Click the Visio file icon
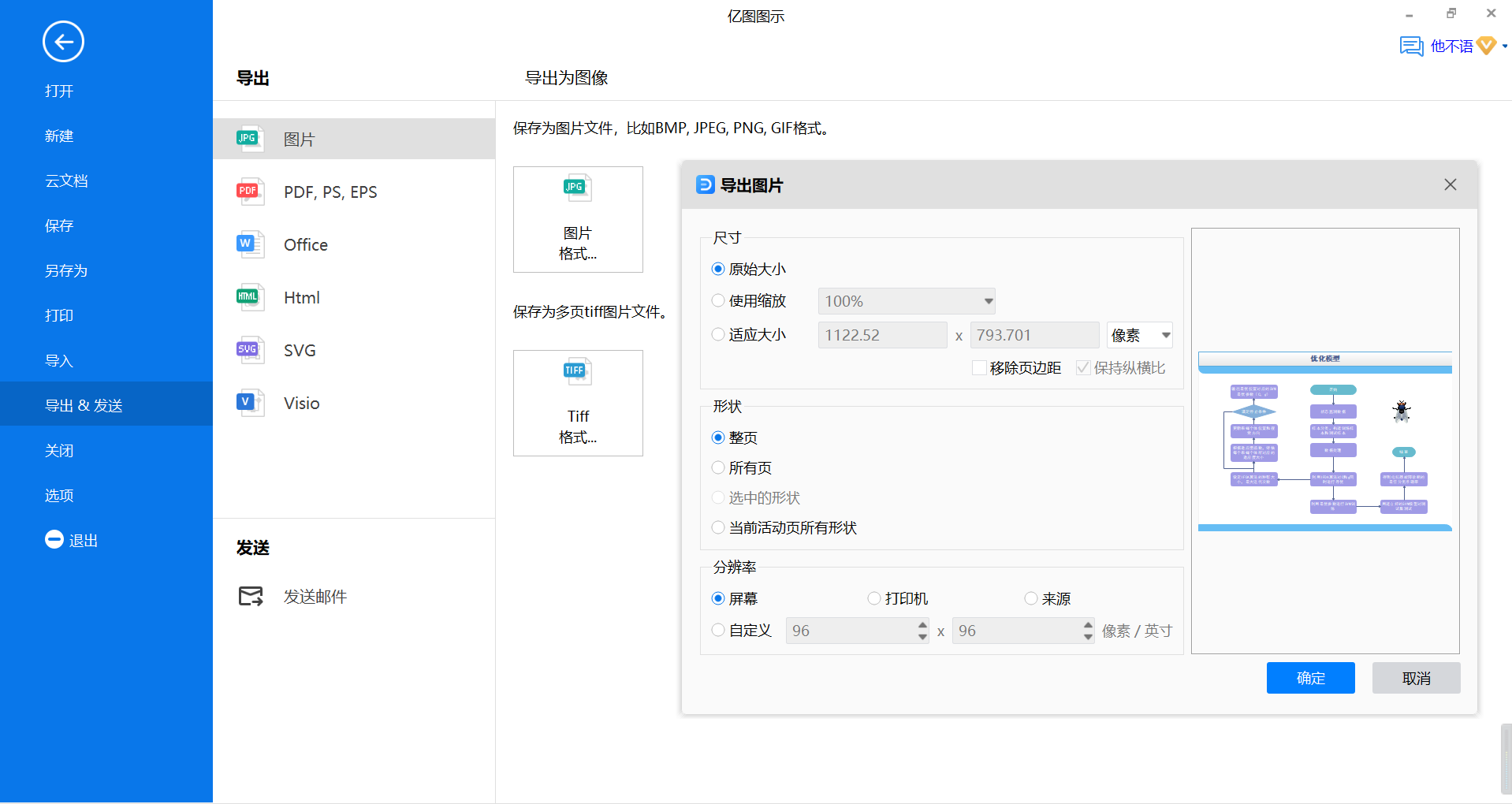 250,403
